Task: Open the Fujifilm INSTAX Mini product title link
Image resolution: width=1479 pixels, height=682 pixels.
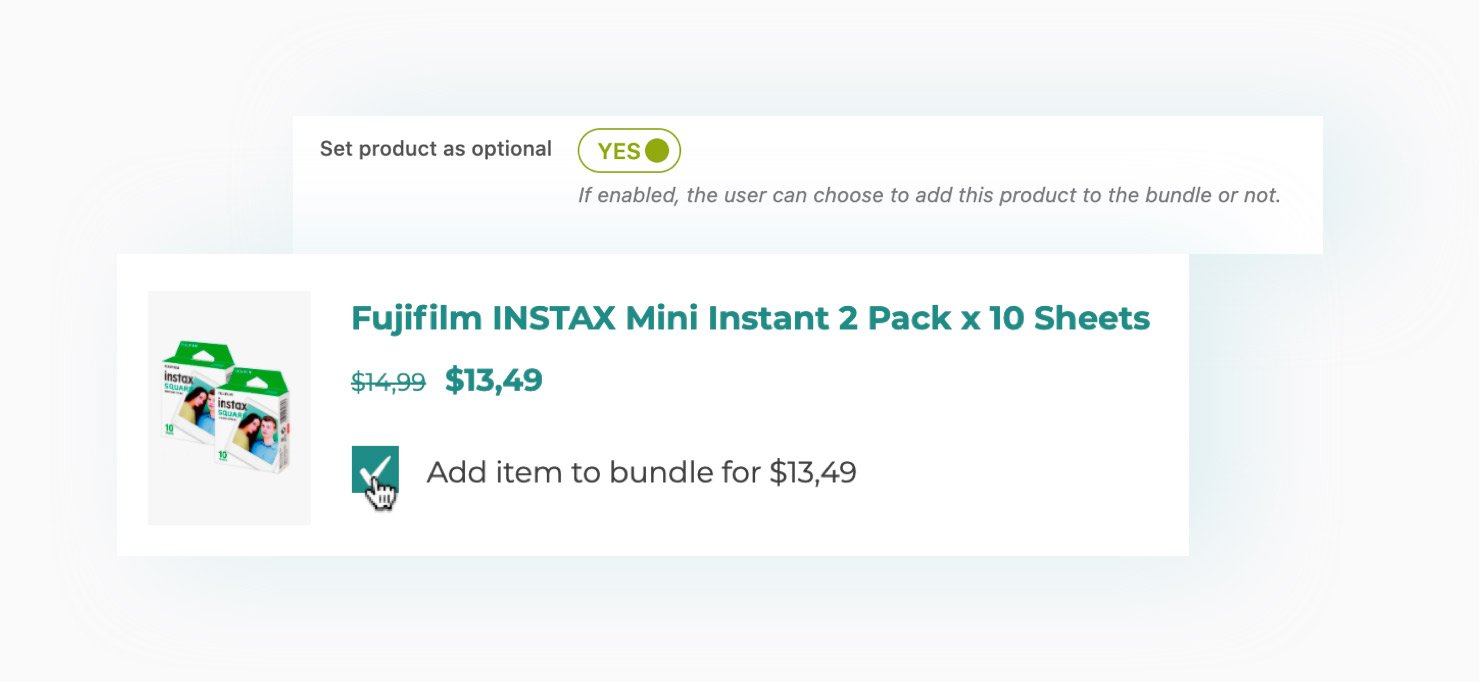Action: pyautogui.click(x=750, y=318)
